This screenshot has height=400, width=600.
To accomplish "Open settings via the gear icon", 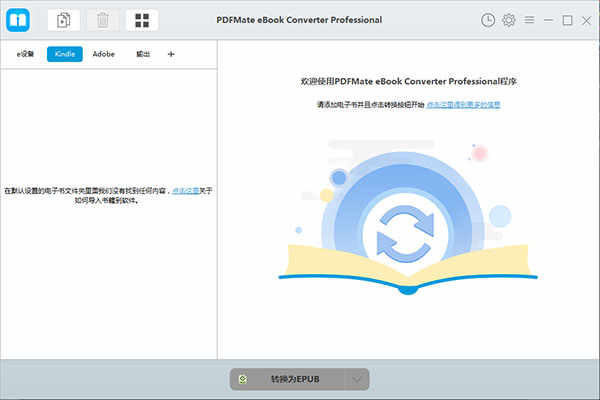I will (x=508, y=20).
